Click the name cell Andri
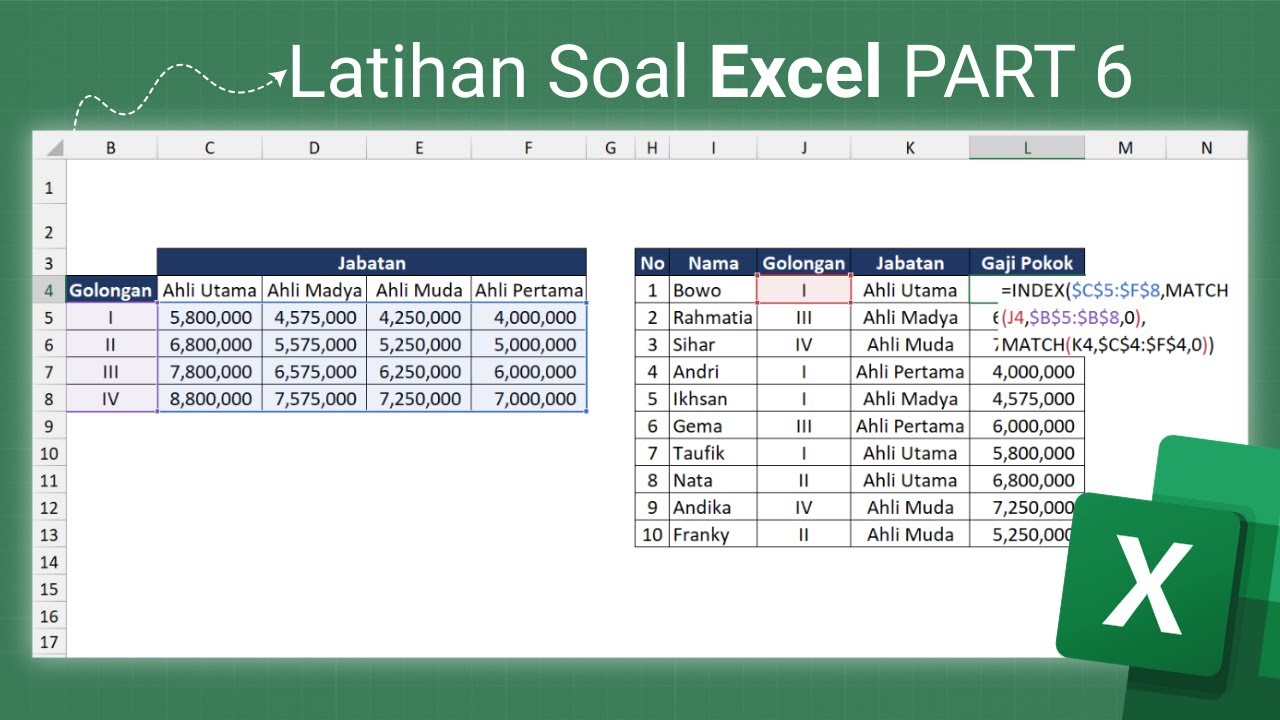Screen dimensions: 1280x720 click(x=713, y=372)
